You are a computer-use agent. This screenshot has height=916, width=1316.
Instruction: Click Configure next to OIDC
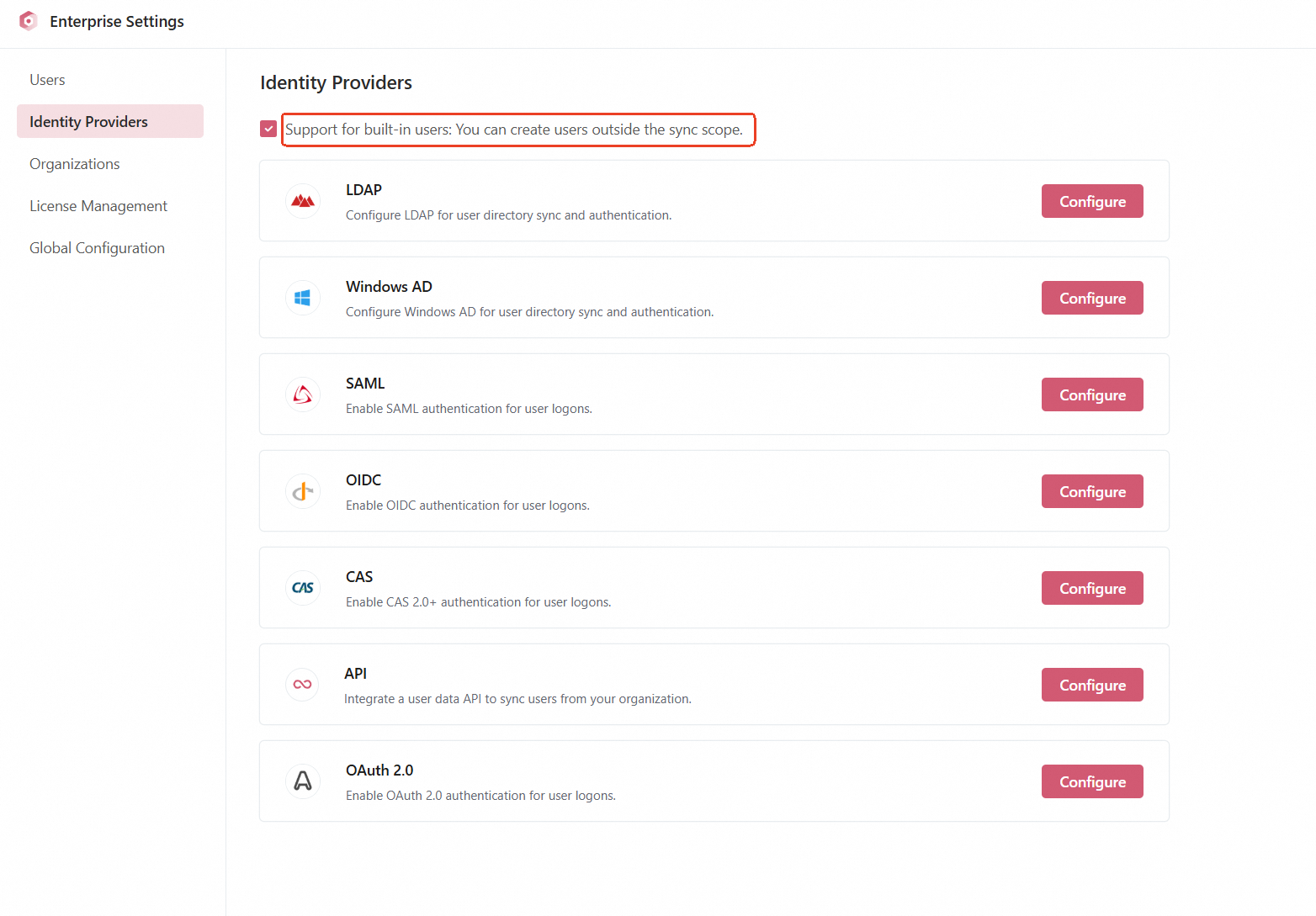pos(1091,491)
